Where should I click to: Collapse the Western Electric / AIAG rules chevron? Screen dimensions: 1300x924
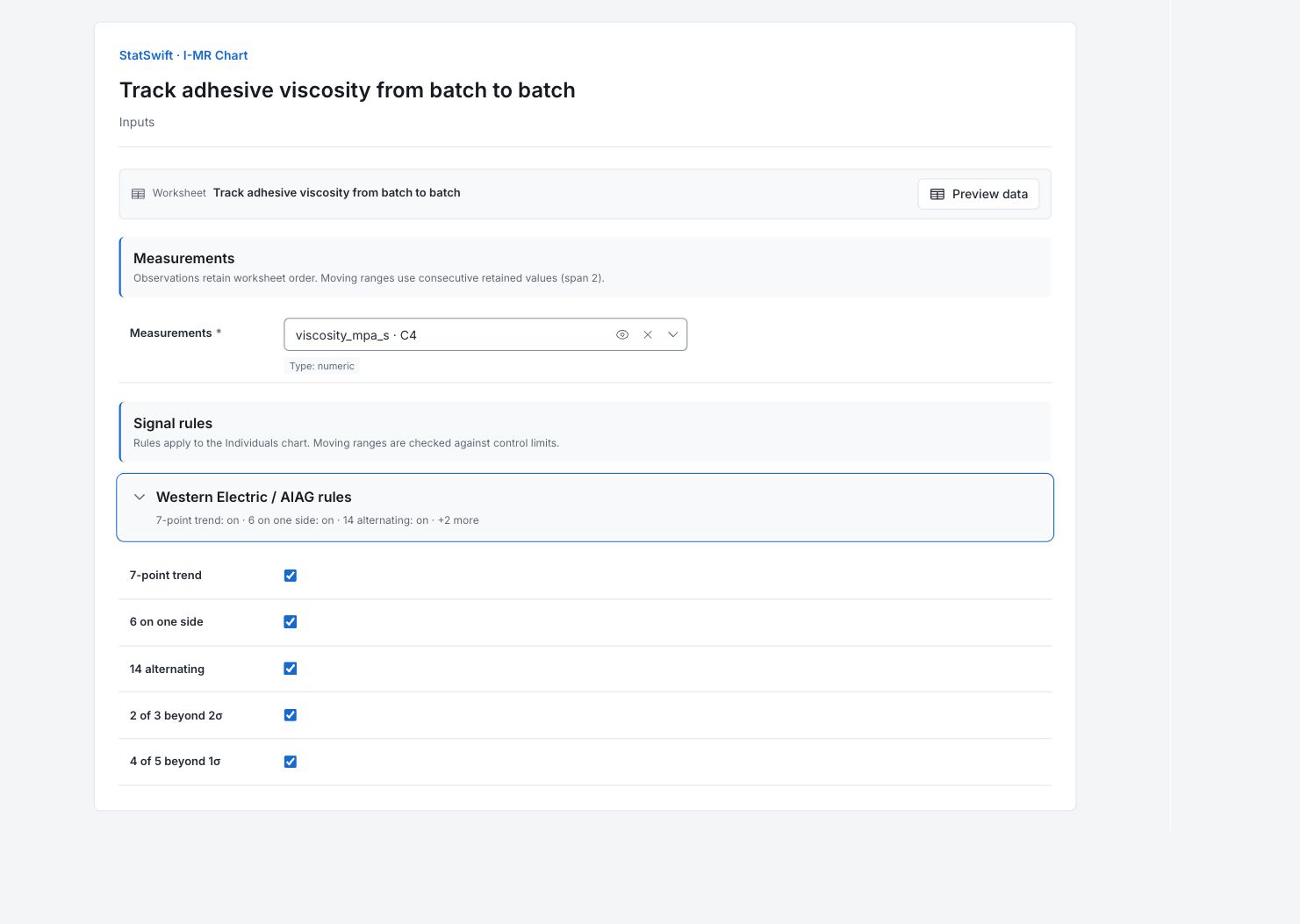[140, 497]
